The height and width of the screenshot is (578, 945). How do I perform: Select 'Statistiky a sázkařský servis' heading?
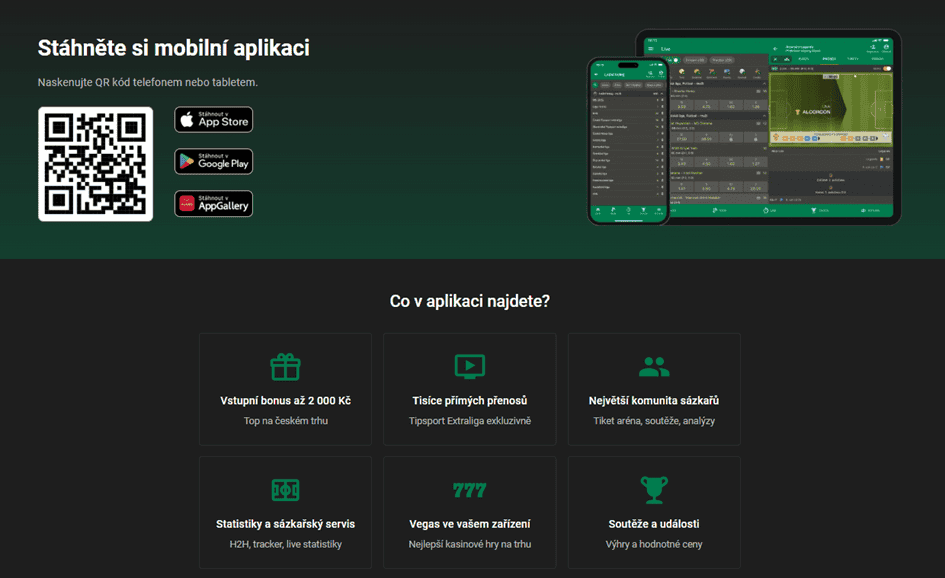click(x=285, y=524)
